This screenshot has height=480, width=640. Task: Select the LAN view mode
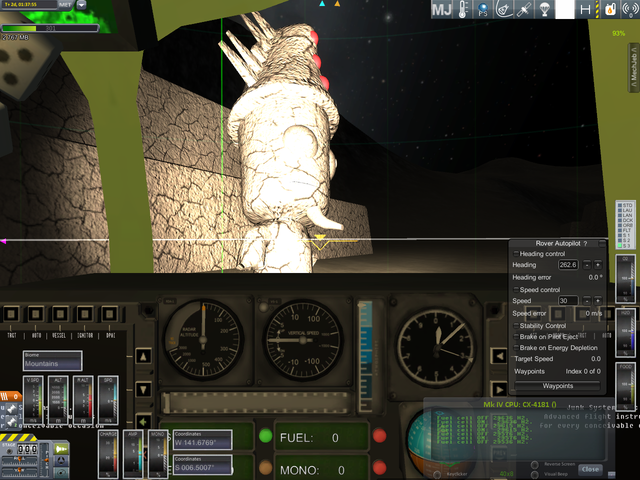tap(625, 215)
